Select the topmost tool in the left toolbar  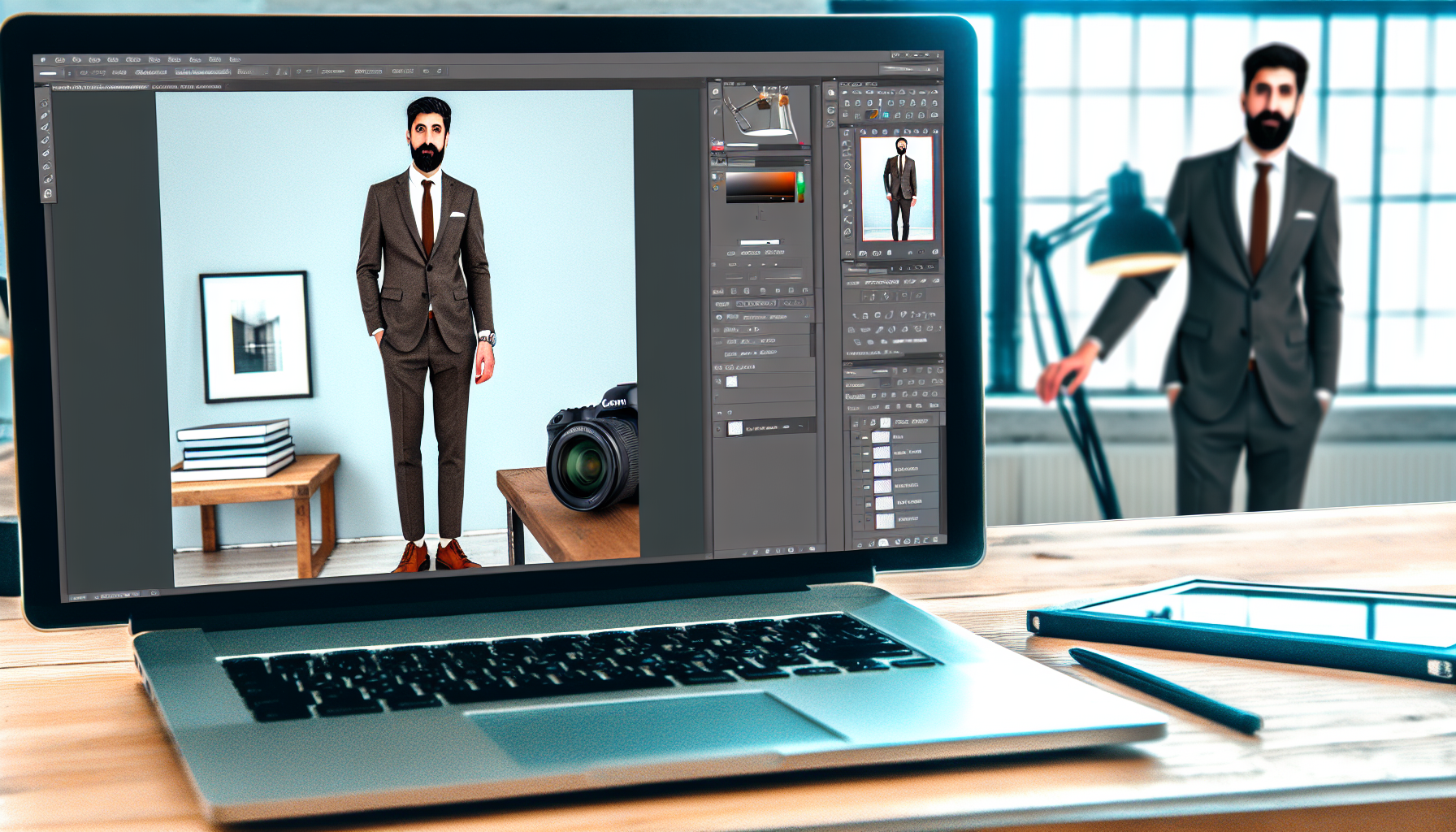point(45,103)
